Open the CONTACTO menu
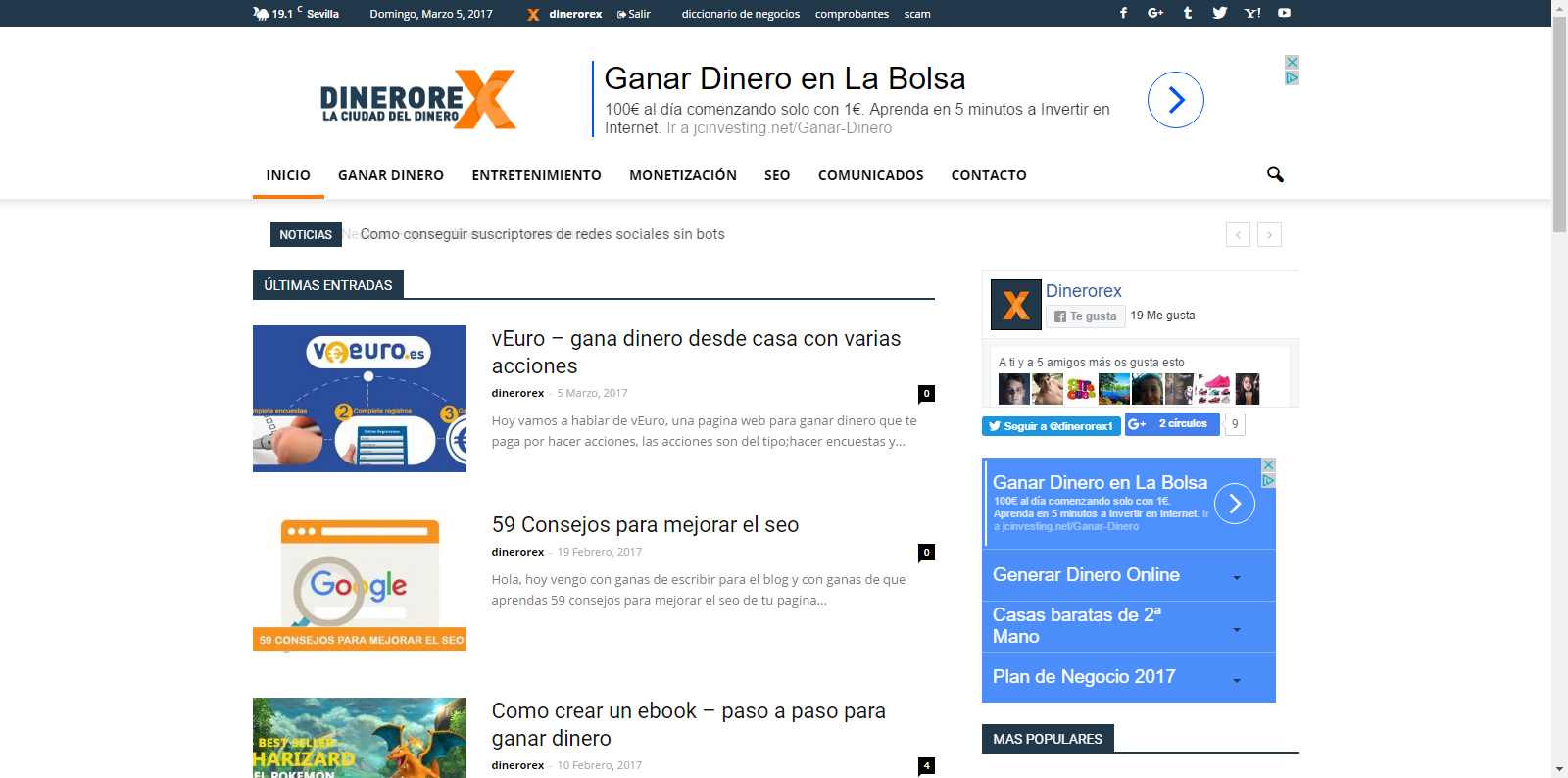The height and width of the screenshot is (778, 1568). coord(989,175)
